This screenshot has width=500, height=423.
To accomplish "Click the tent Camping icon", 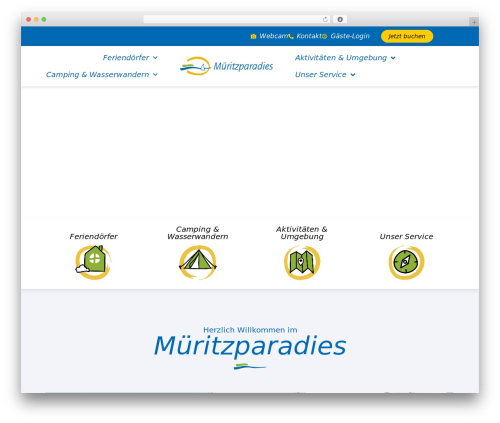I will click(x=198, y=262).
